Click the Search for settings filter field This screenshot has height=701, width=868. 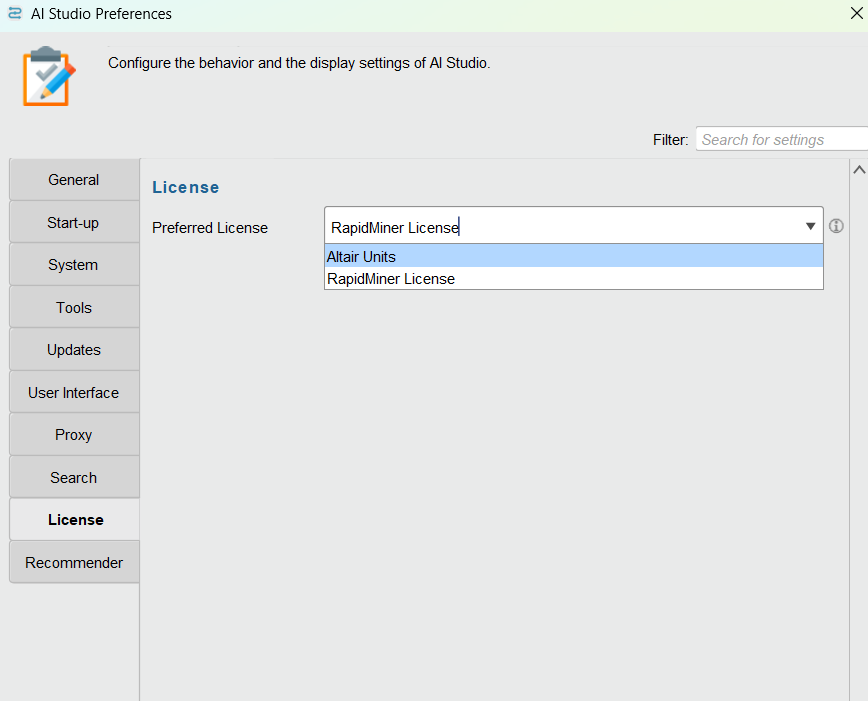[782, 139]
